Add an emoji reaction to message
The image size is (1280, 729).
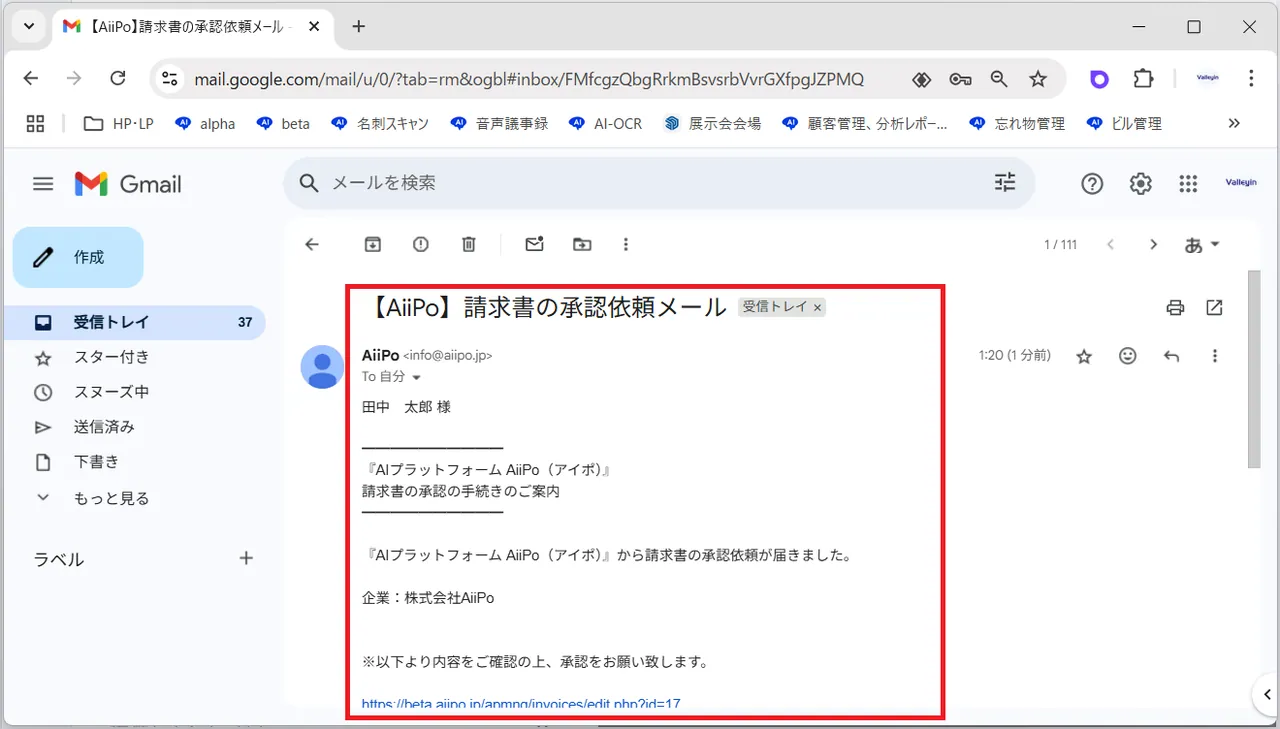(x=1128, y=356)
